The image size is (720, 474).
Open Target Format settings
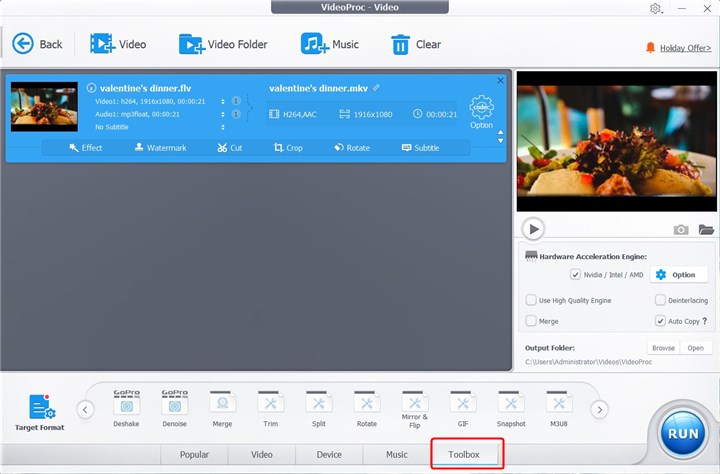pos(39,412)
